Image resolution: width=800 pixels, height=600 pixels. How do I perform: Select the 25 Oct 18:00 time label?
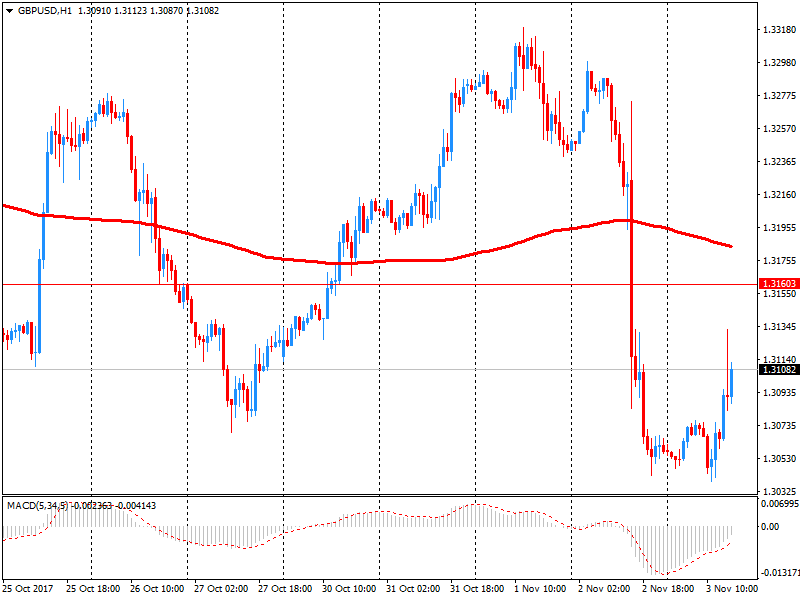(x=93, y=589)
